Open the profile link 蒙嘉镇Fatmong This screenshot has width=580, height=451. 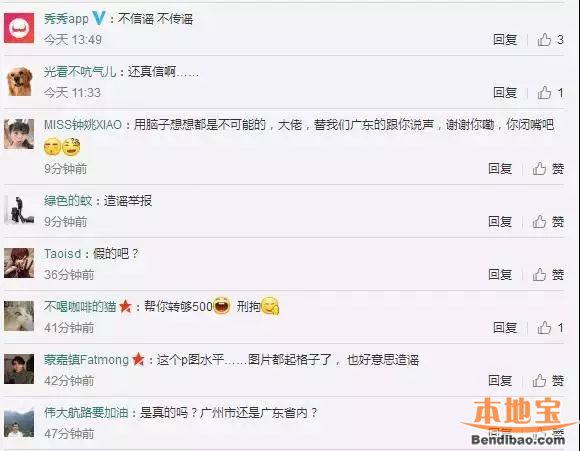click(x=86, y=360)
